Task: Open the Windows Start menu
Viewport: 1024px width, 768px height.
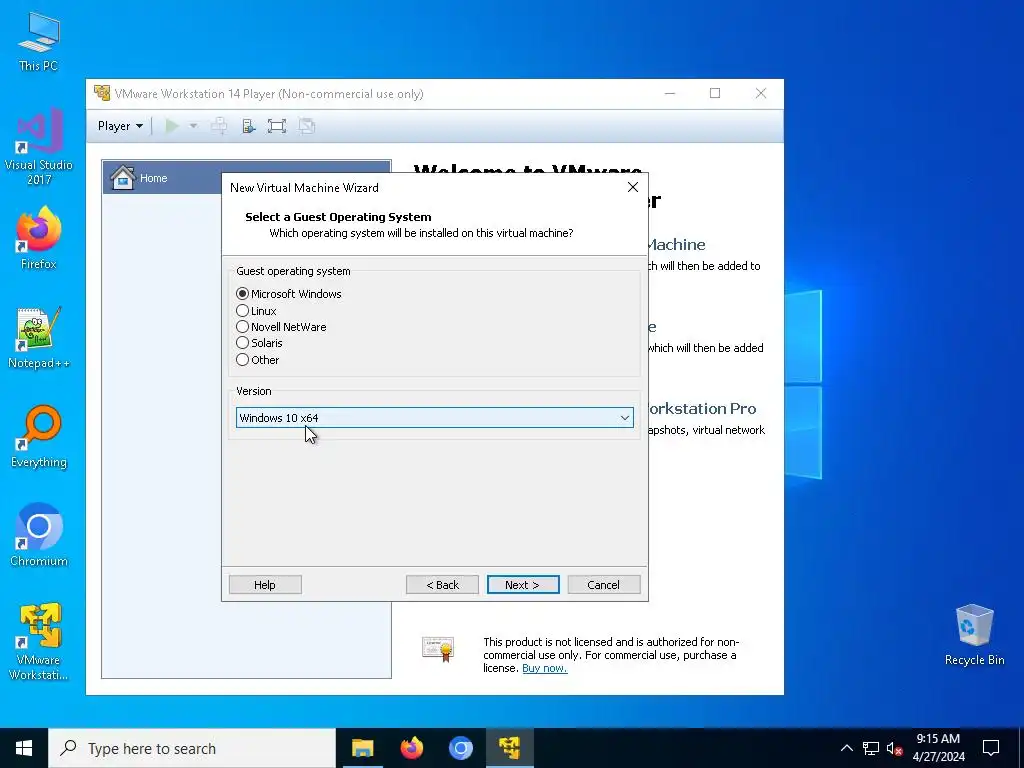Action: coord(24,748)
